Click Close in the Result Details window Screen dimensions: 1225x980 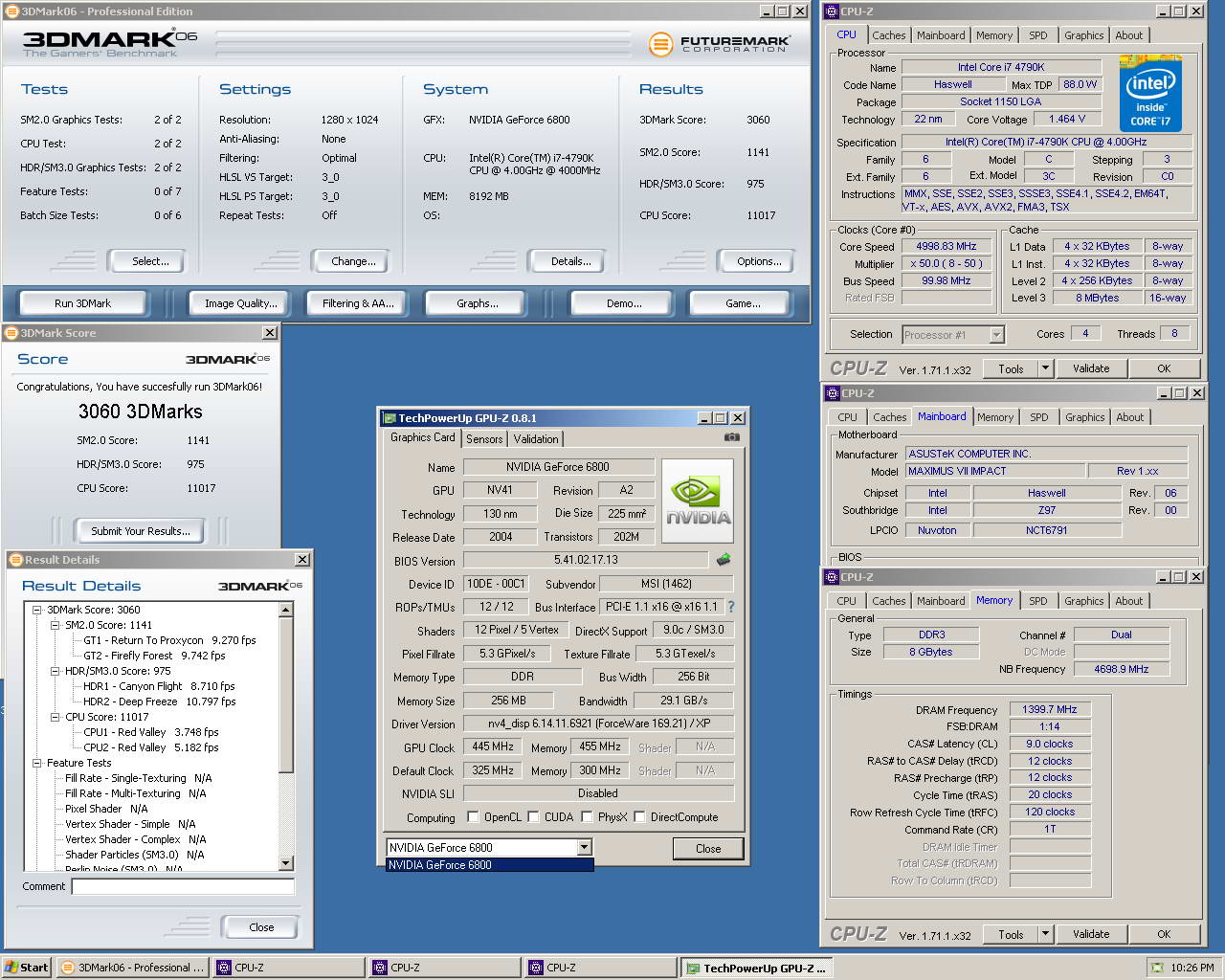(261, 927)
